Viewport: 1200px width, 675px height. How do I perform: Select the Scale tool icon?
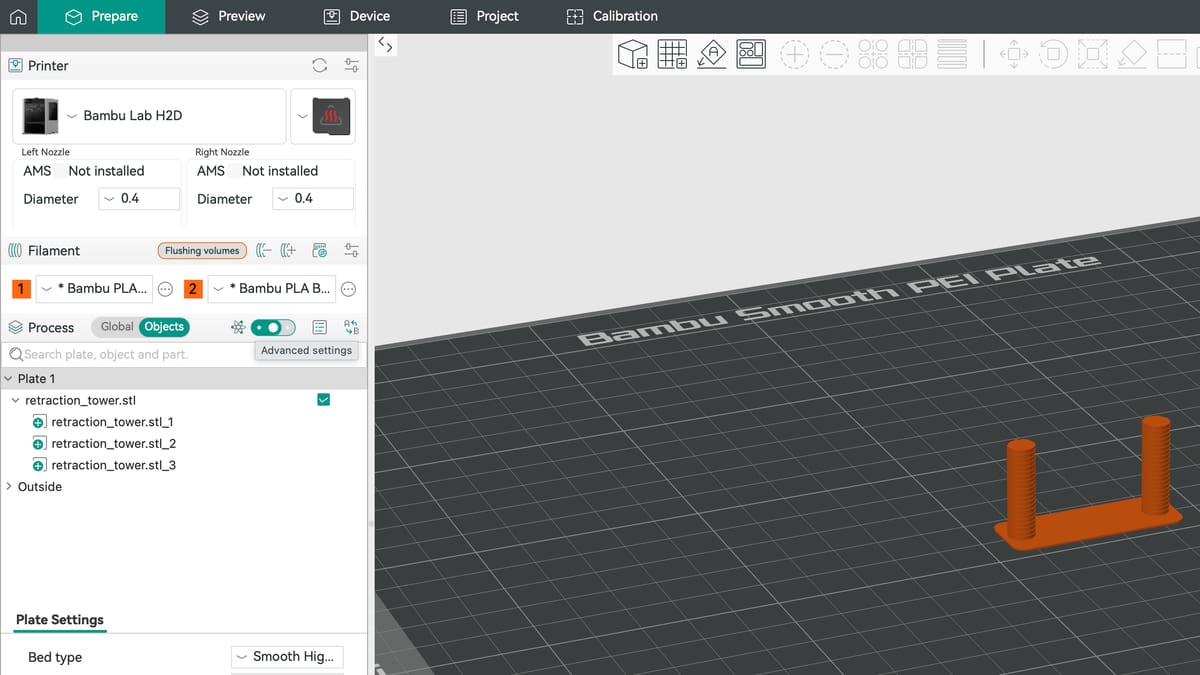pyautogui.click(x=1092, y=54)
